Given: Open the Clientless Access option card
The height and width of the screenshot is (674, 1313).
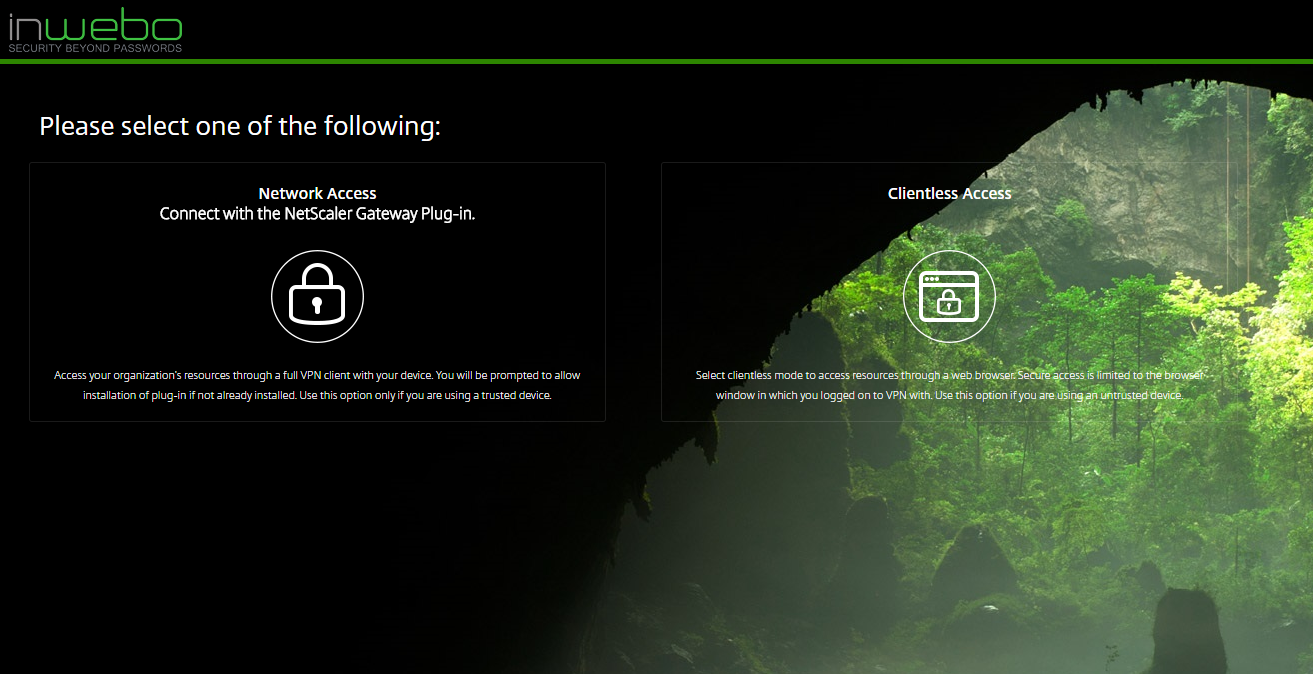Looking at the screenshot, I should (x=949, y=292).
